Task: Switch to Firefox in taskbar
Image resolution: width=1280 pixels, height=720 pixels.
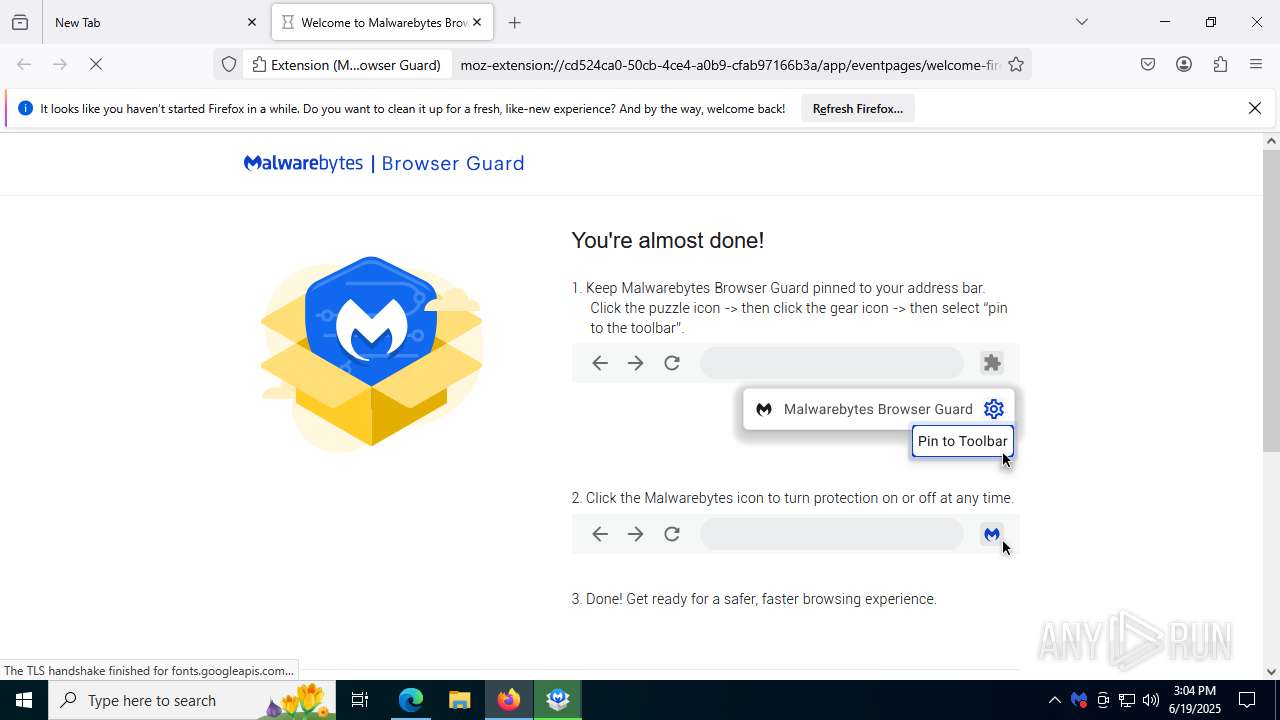Action: tap(509, 700)
